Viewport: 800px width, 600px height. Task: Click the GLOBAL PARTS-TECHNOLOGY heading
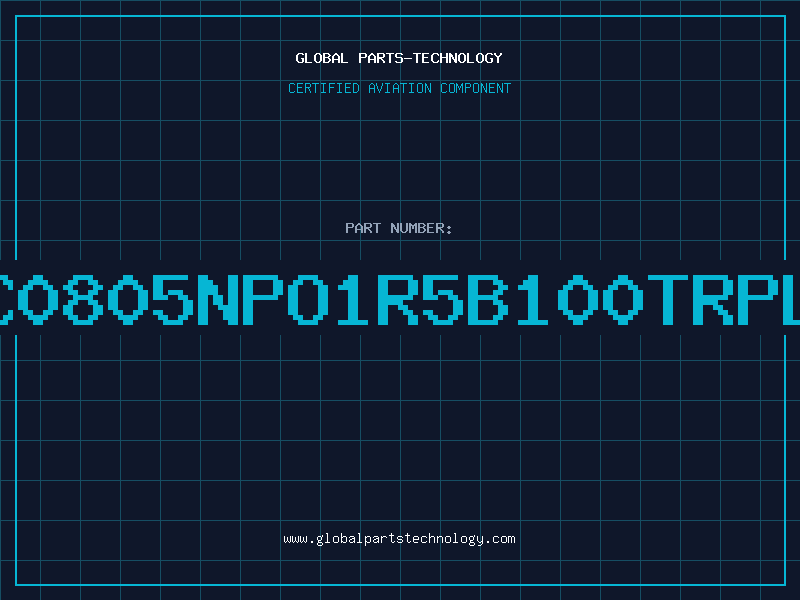(399, 58)
